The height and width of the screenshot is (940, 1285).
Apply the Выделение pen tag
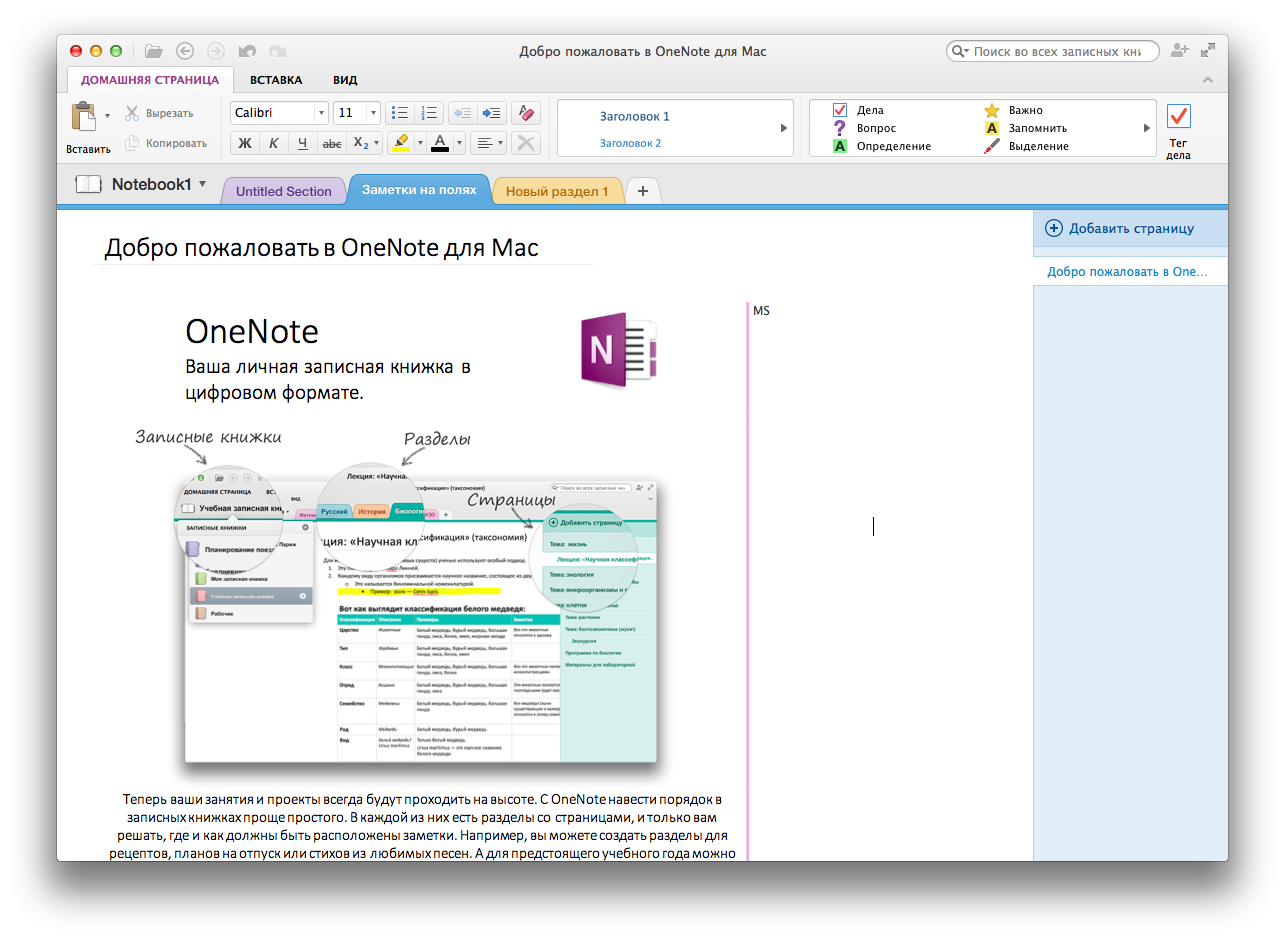coord(1026,146)
